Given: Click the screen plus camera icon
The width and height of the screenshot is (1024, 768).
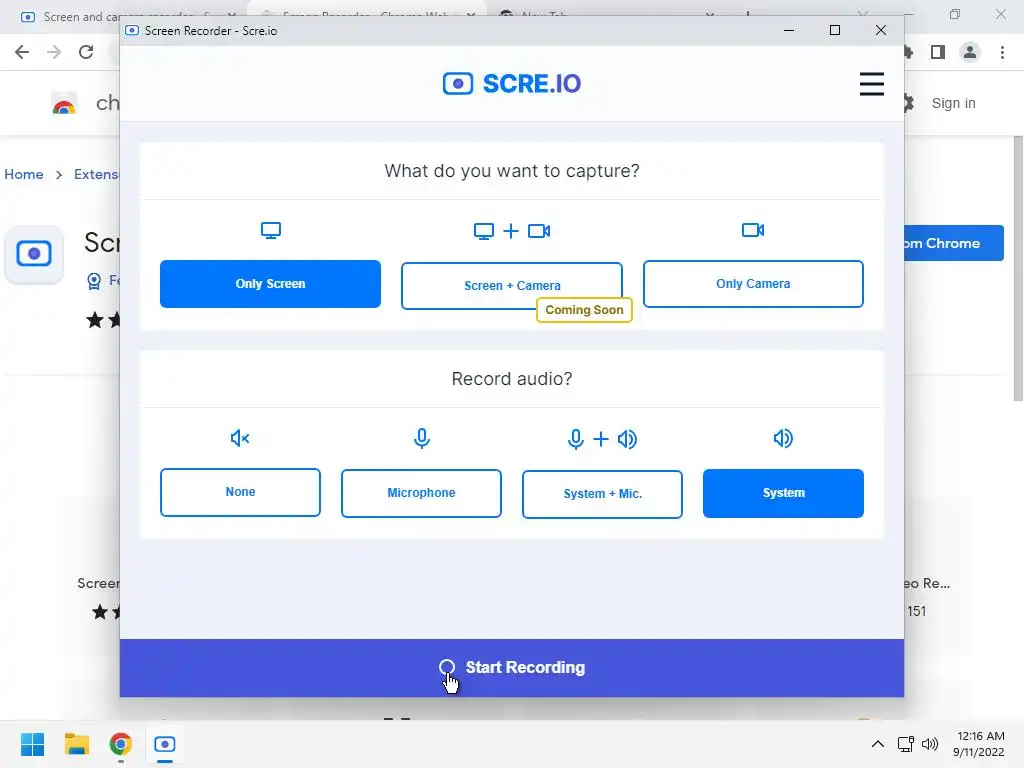Looking at the screenshot, I should pos(511,231).
